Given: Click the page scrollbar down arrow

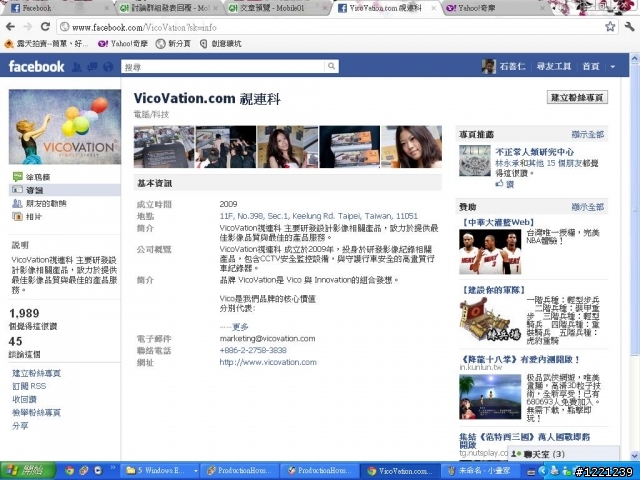Looking at the screenshot, I should [x=635, y=455].
